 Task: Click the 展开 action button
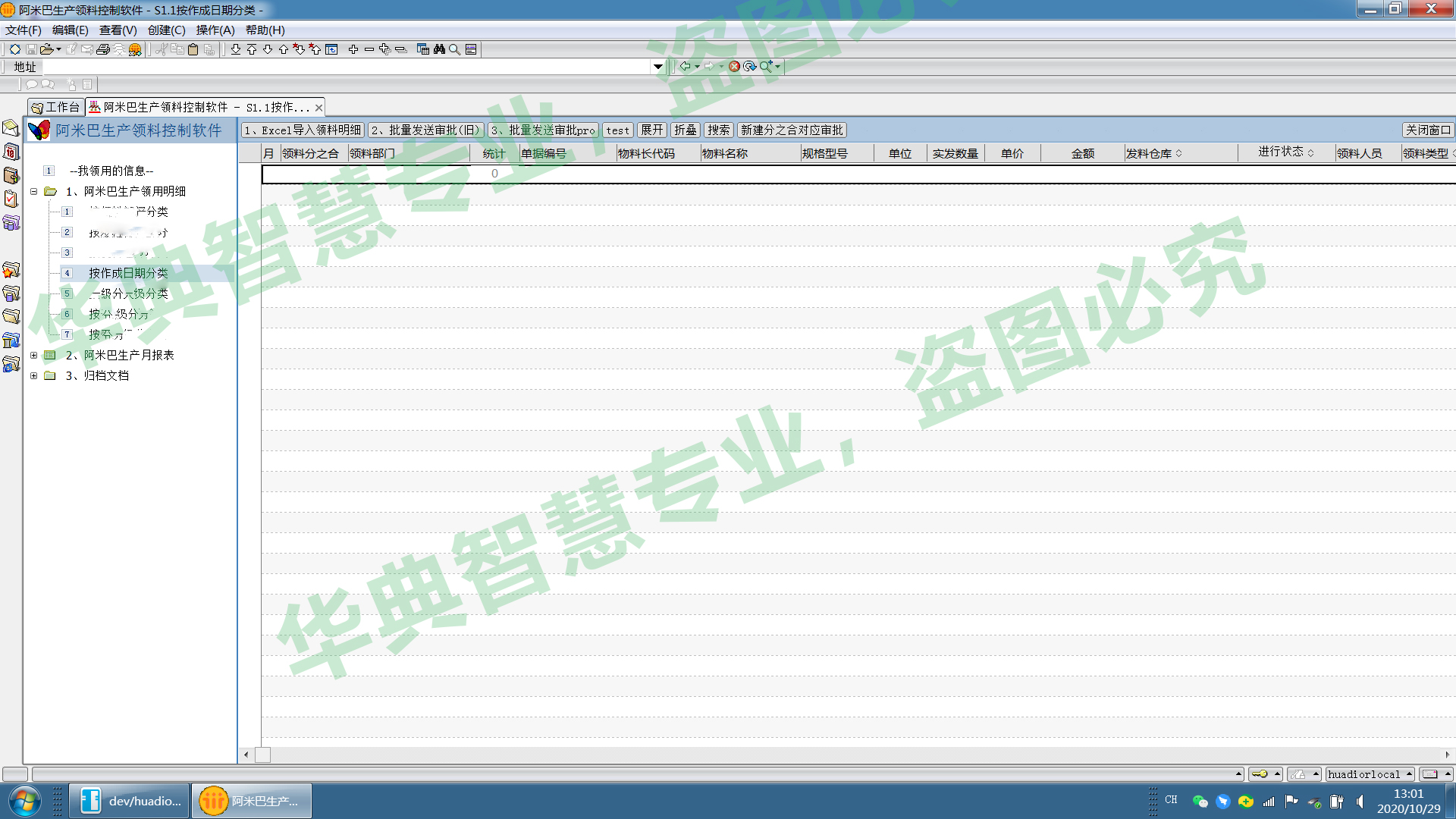pos(651,130)
